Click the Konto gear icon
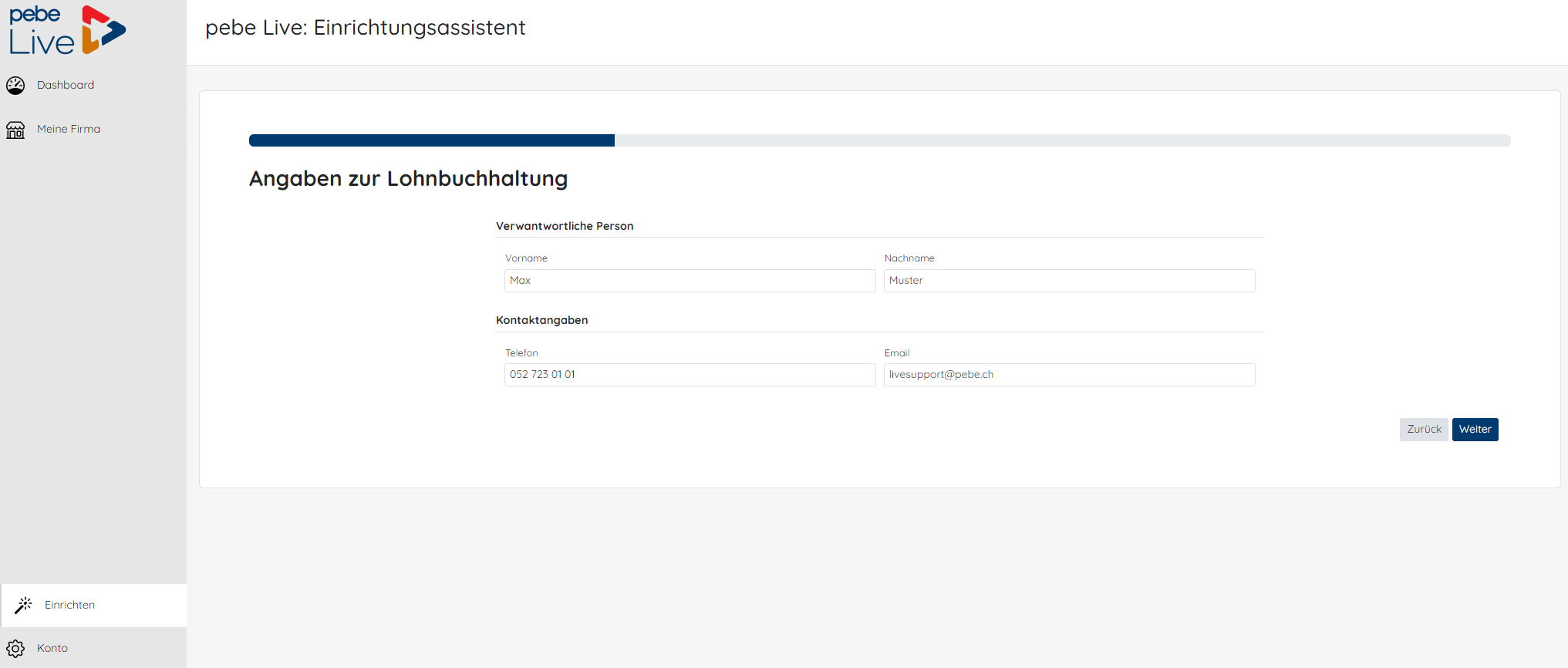The width and height of the screenshot is (1568, 668). click(x=15, y=648)
